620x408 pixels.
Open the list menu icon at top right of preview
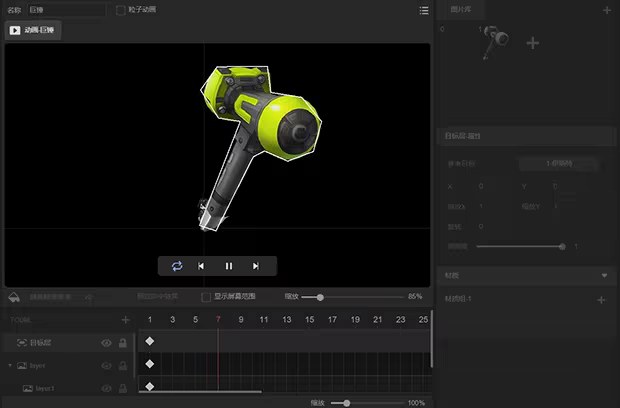[424, 10]
